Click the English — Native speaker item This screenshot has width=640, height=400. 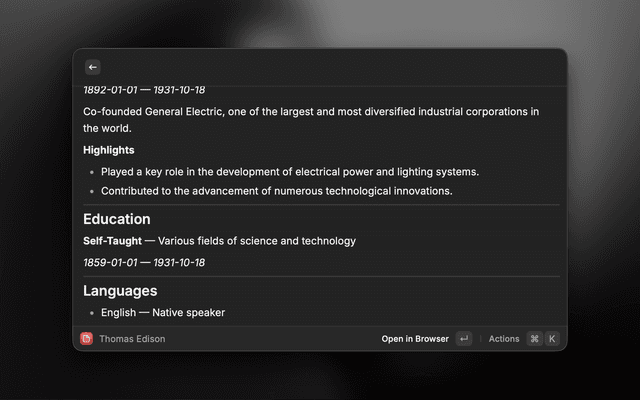tap(163, 313)
